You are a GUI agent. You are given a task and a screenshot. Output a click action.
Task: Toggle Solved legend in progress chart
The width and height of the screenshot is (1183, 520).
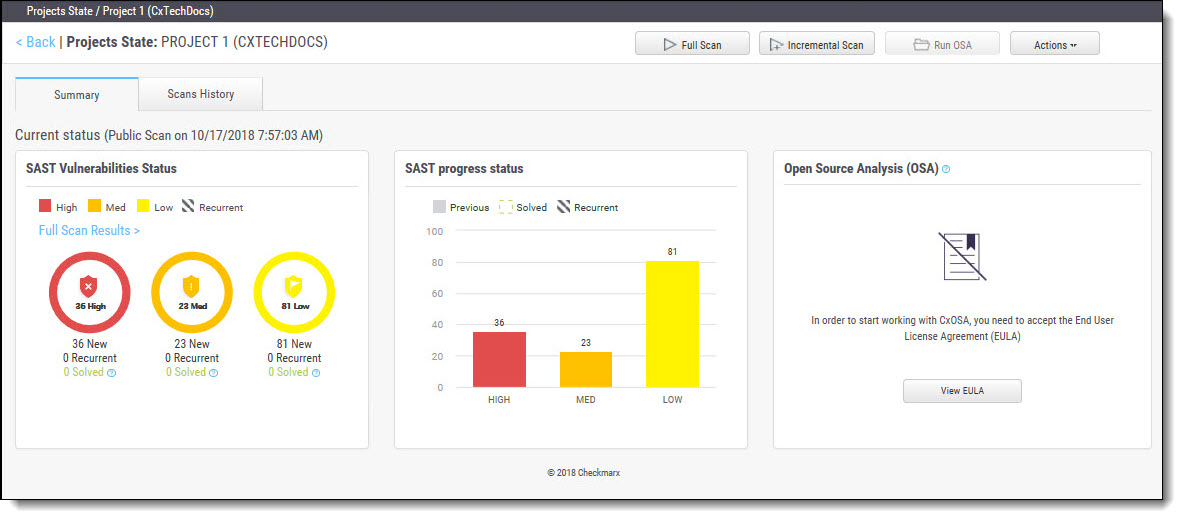click(523, 207)
